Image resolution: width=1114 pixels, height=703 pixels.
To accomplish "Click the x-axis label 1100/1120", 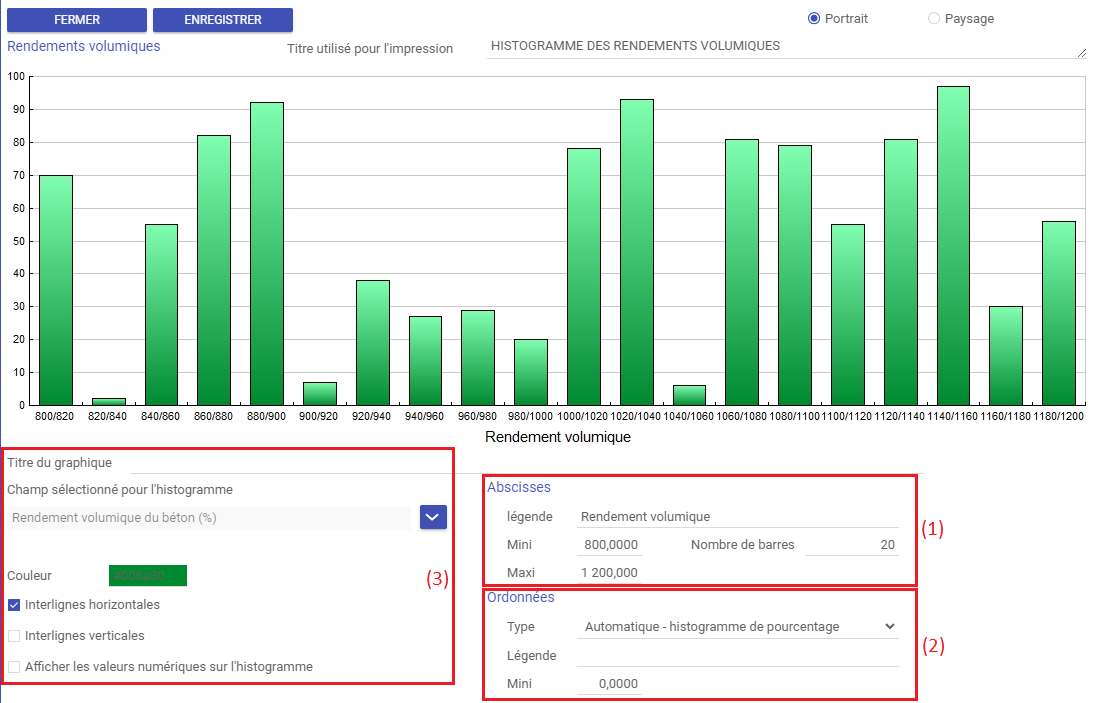I will pyautogui.click(x=847, y=416).
